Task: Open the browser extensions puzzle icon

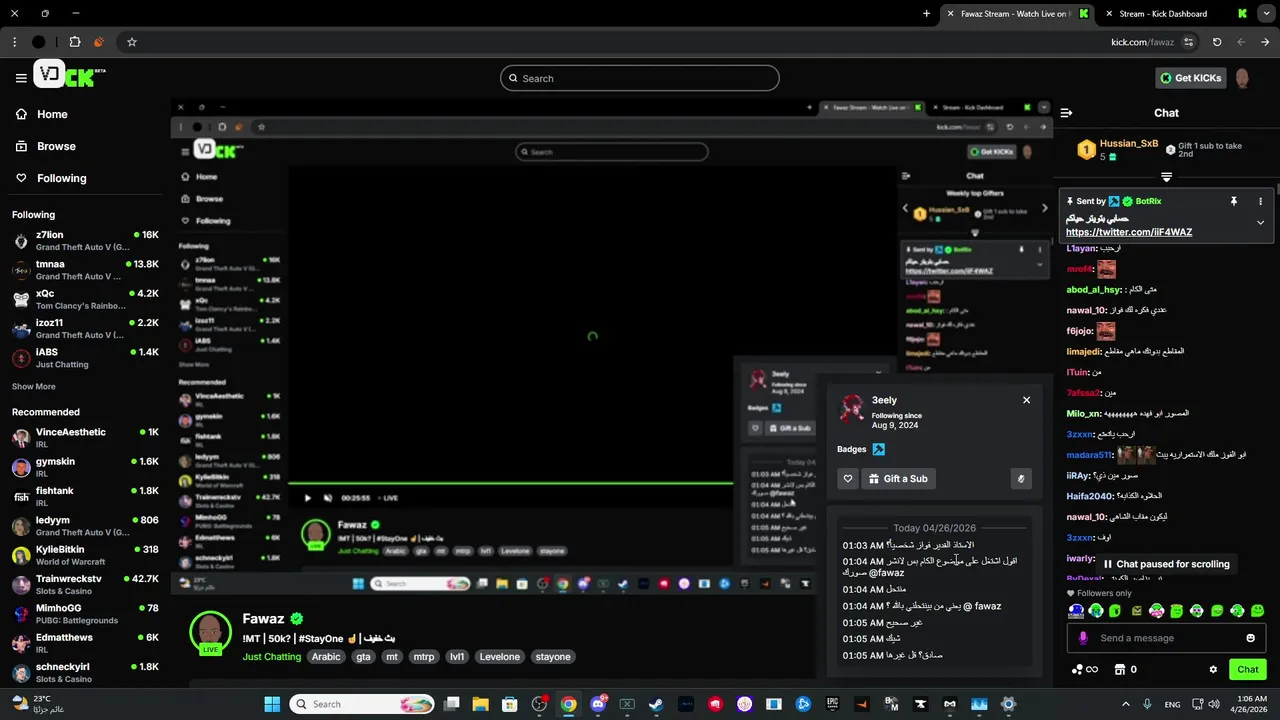Action: click(x=75, y=42)
